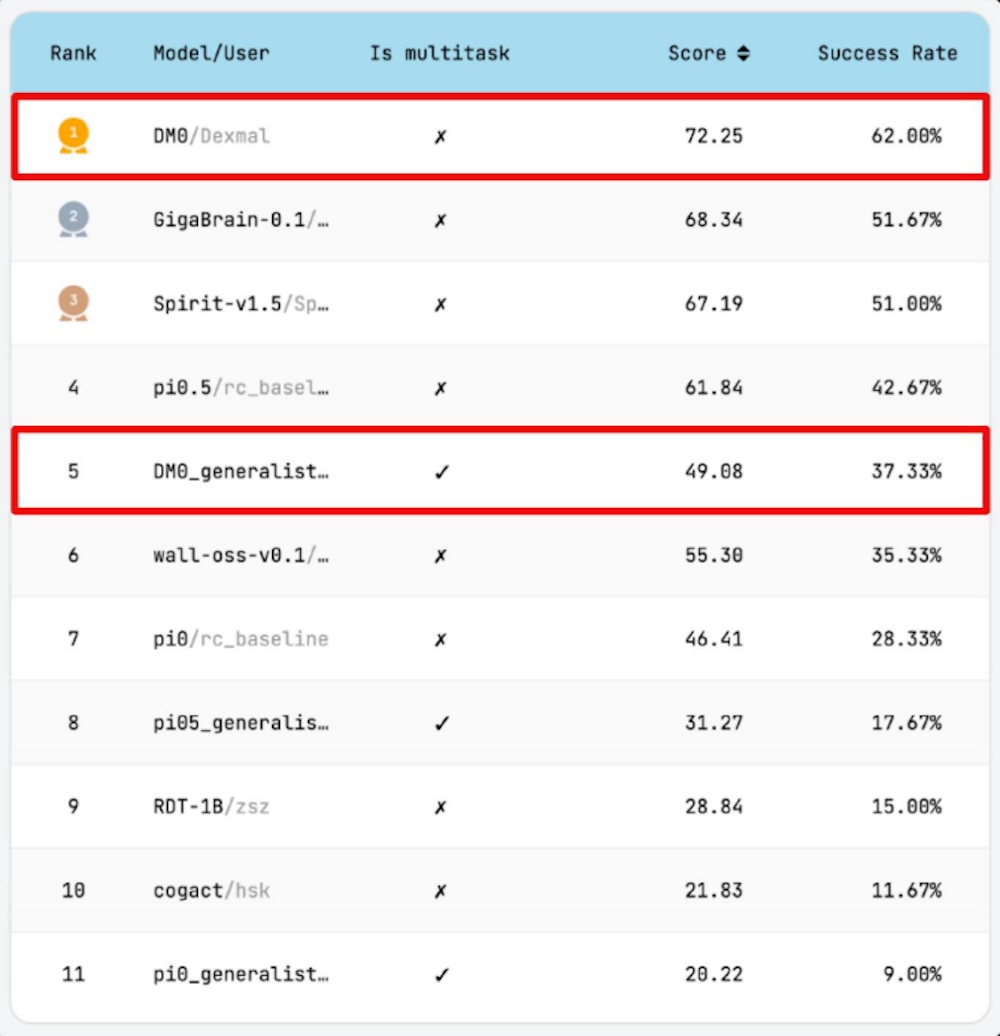Click the gold first-place medal icon

click(x=73, y=135)
